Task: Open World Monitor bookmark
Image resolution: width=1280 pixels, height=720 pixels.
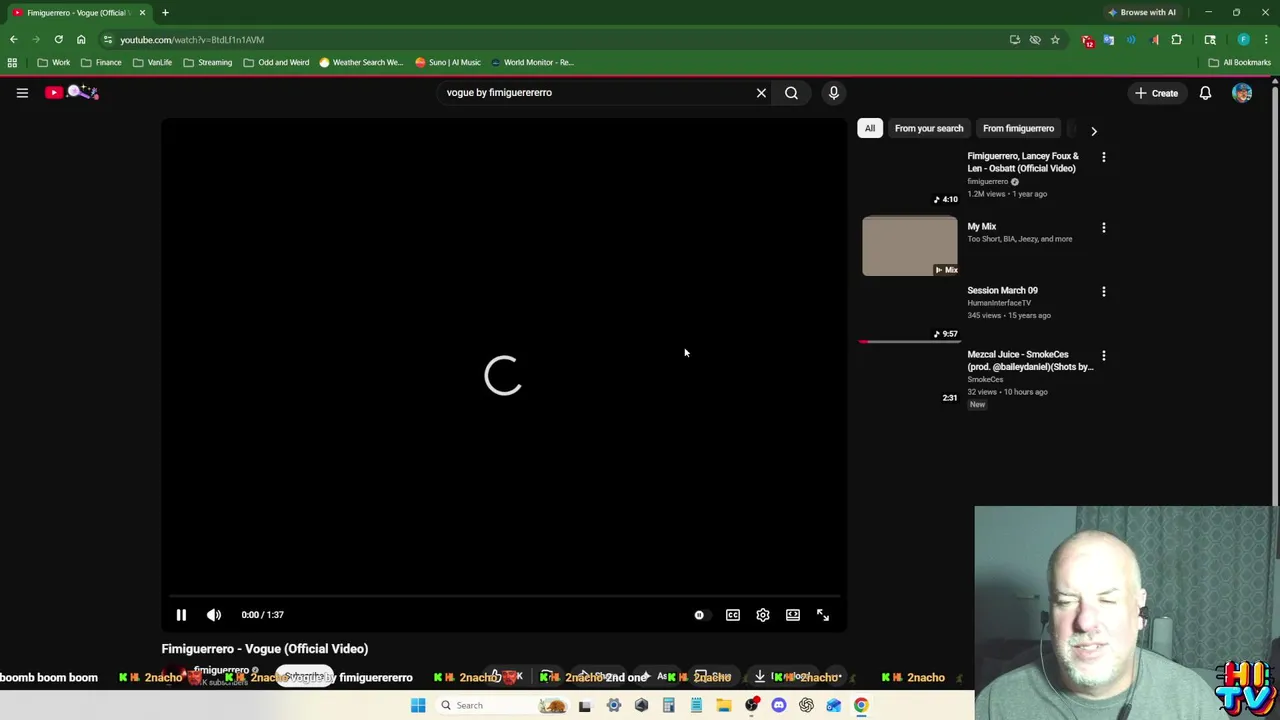Action: (x=532, y=62)
